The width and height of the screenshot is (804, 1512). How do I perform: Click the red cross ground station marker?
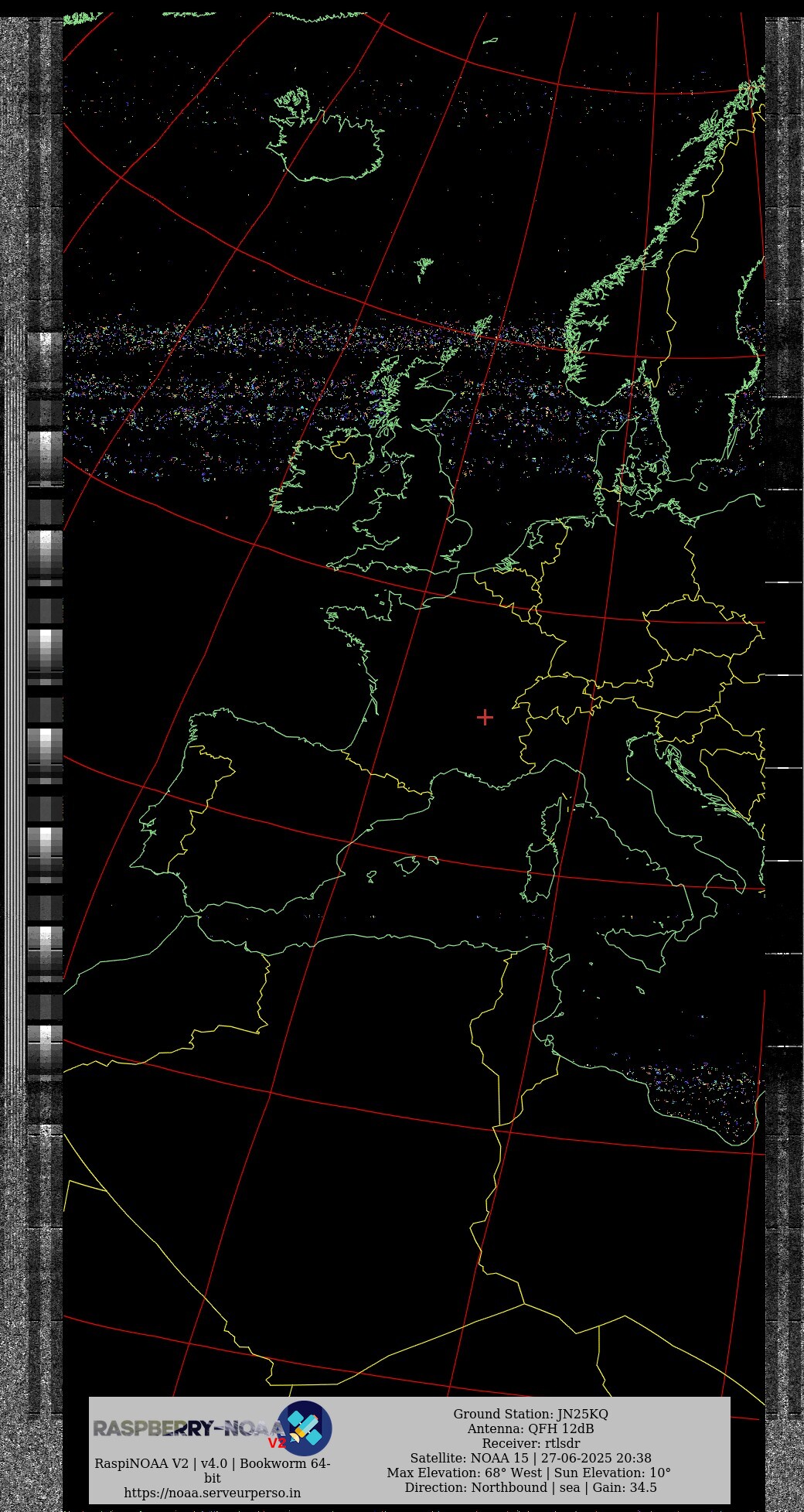click(485, 718)
